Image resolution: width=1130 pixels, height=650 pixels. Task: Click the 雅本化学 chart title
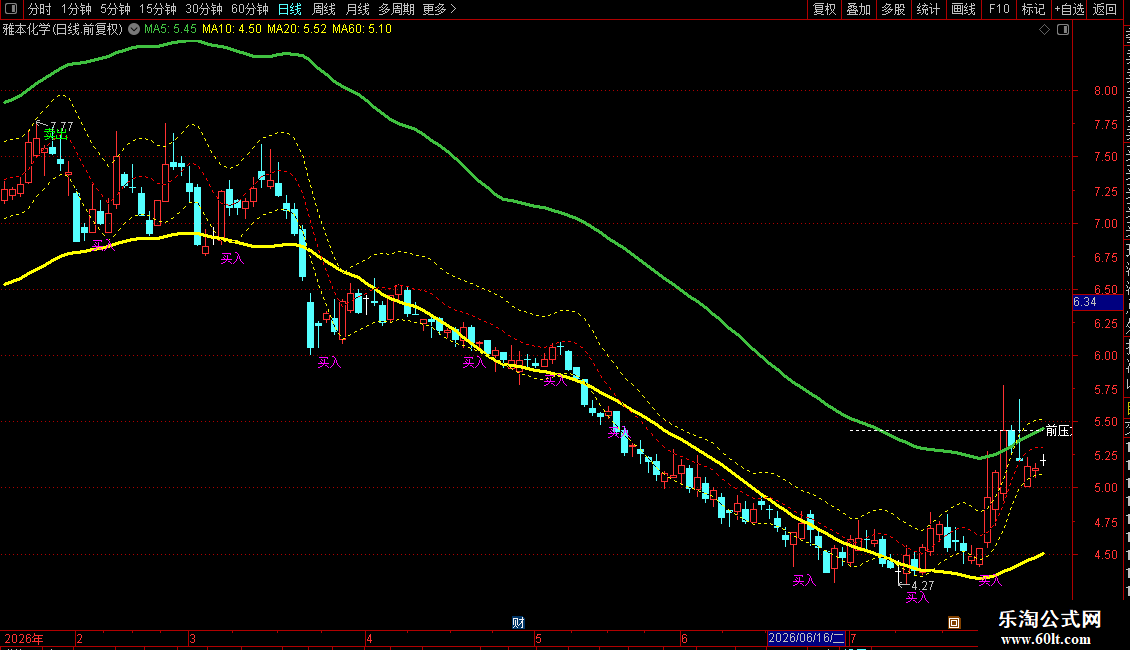(x=63, y=29)
